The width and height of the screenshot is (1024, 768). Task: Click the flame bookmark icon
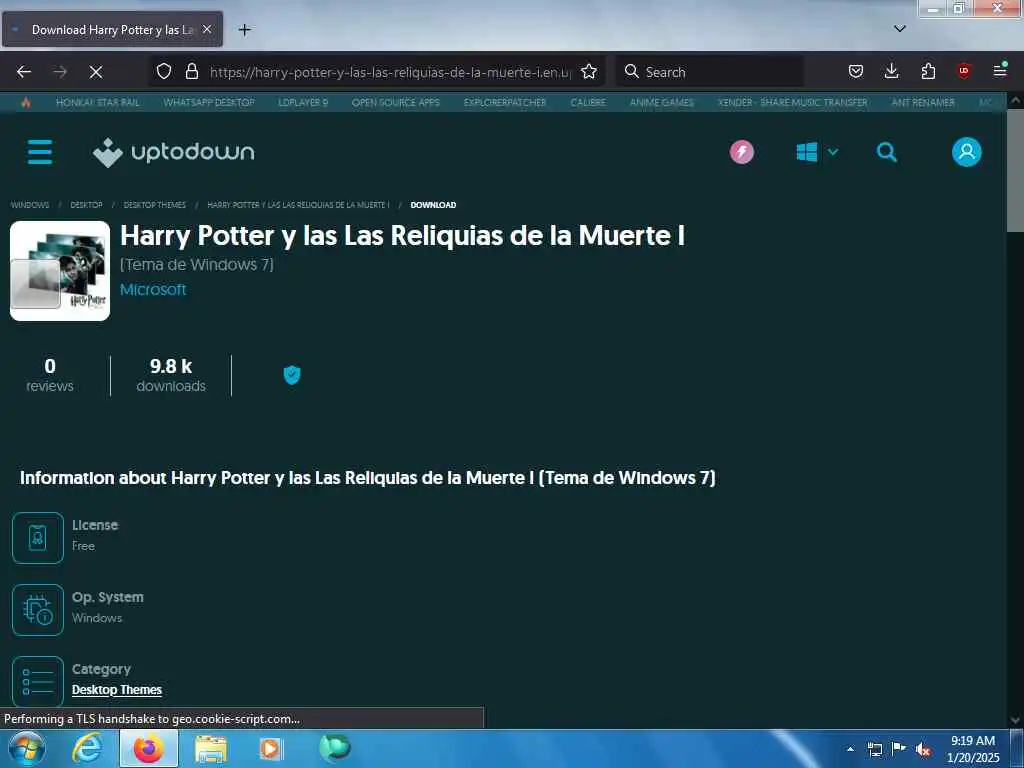25,103
